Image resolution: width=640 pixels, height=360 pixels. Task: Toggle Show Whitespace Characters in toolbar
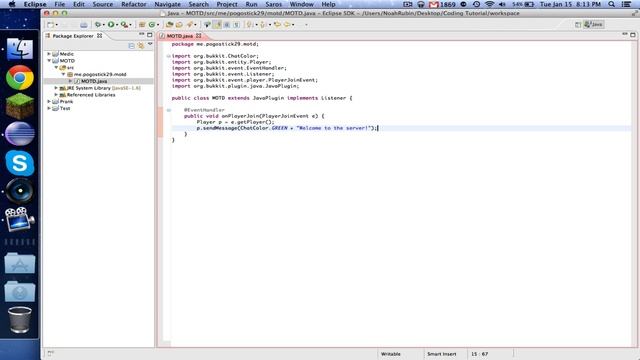coord(236,25)
